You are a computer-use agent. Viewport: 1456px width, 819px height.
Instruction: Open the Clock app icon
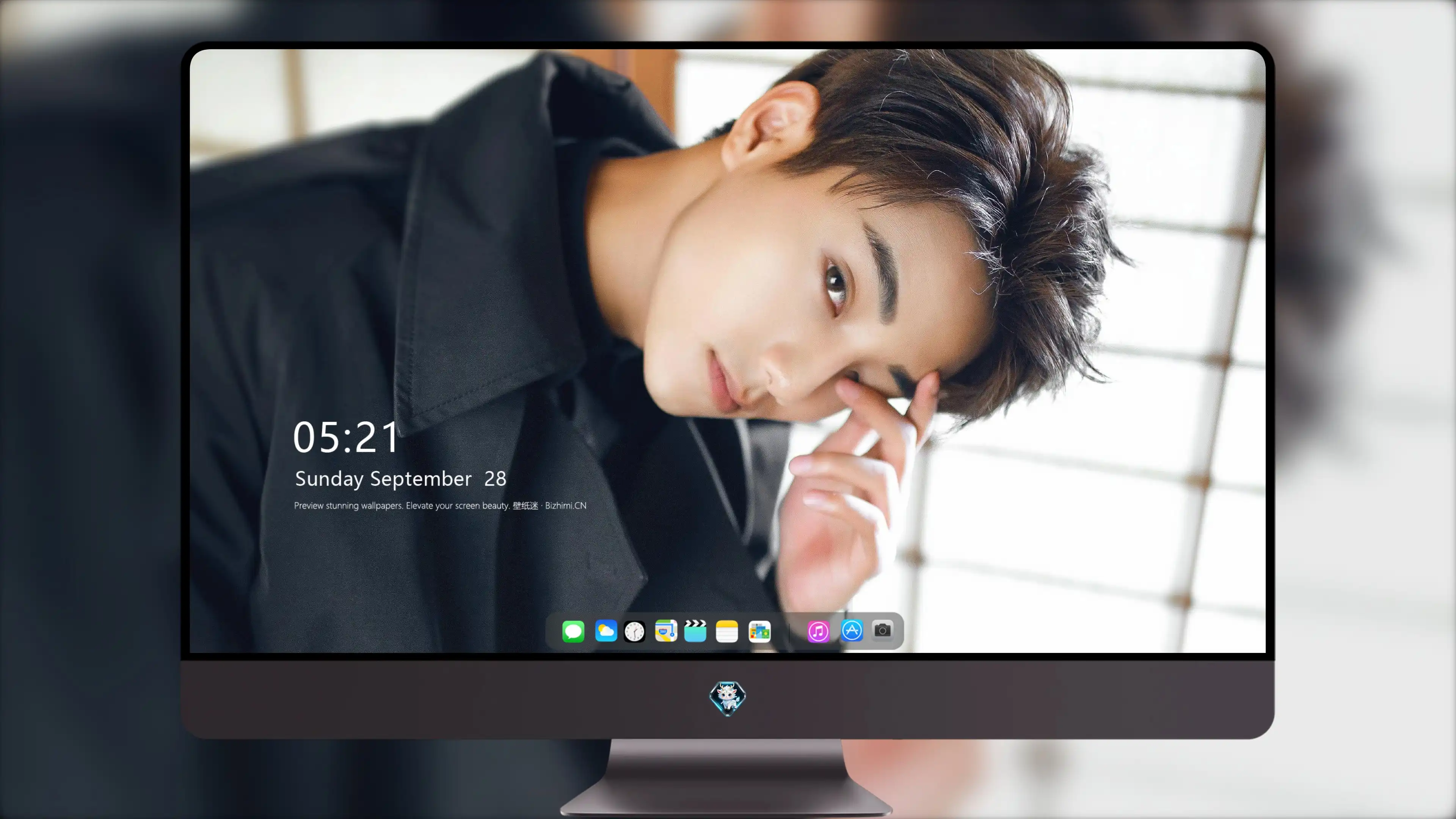634,631
